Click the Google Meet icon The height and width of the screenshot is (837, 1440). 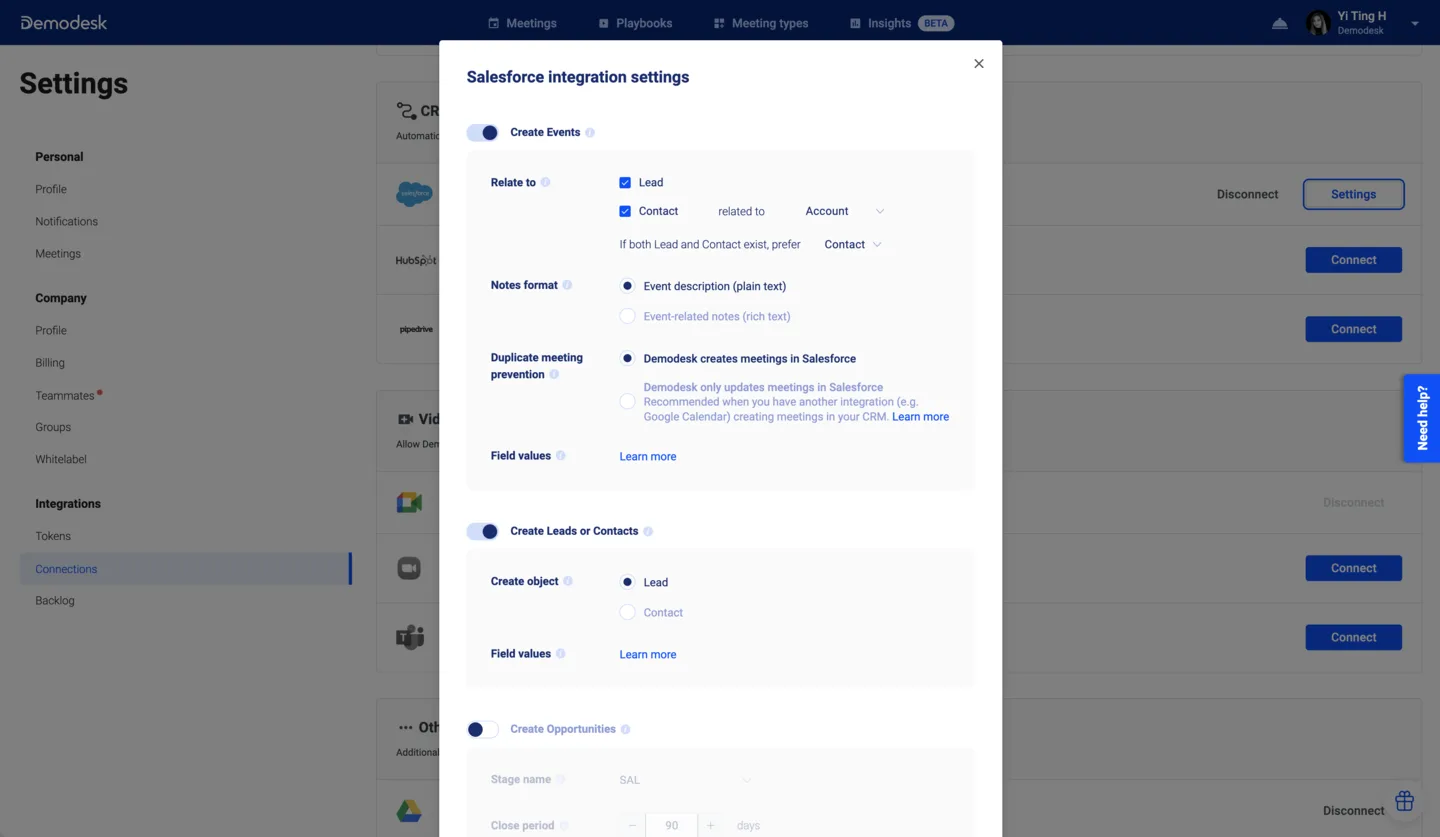[x=409, y=502]
